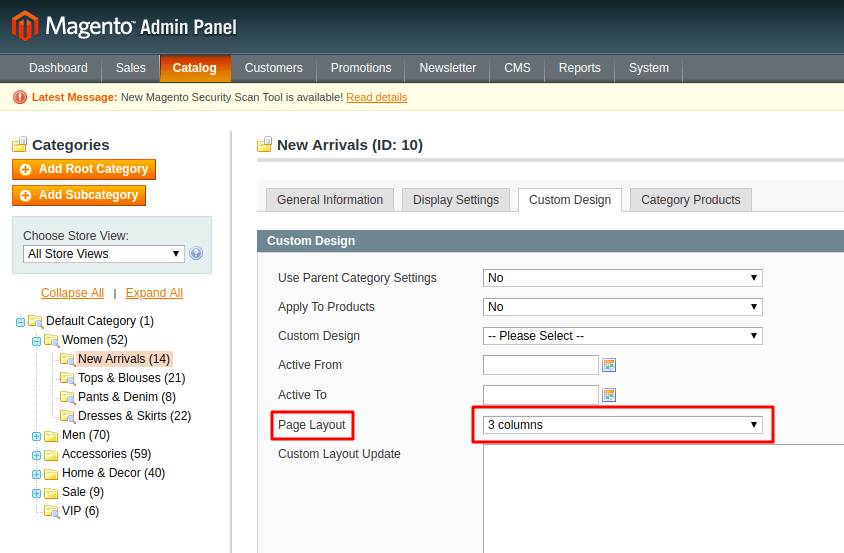Viewport: 844px width, 553px height.
Task: Select the Men (70) category label
Action: (x=86, y=435)
